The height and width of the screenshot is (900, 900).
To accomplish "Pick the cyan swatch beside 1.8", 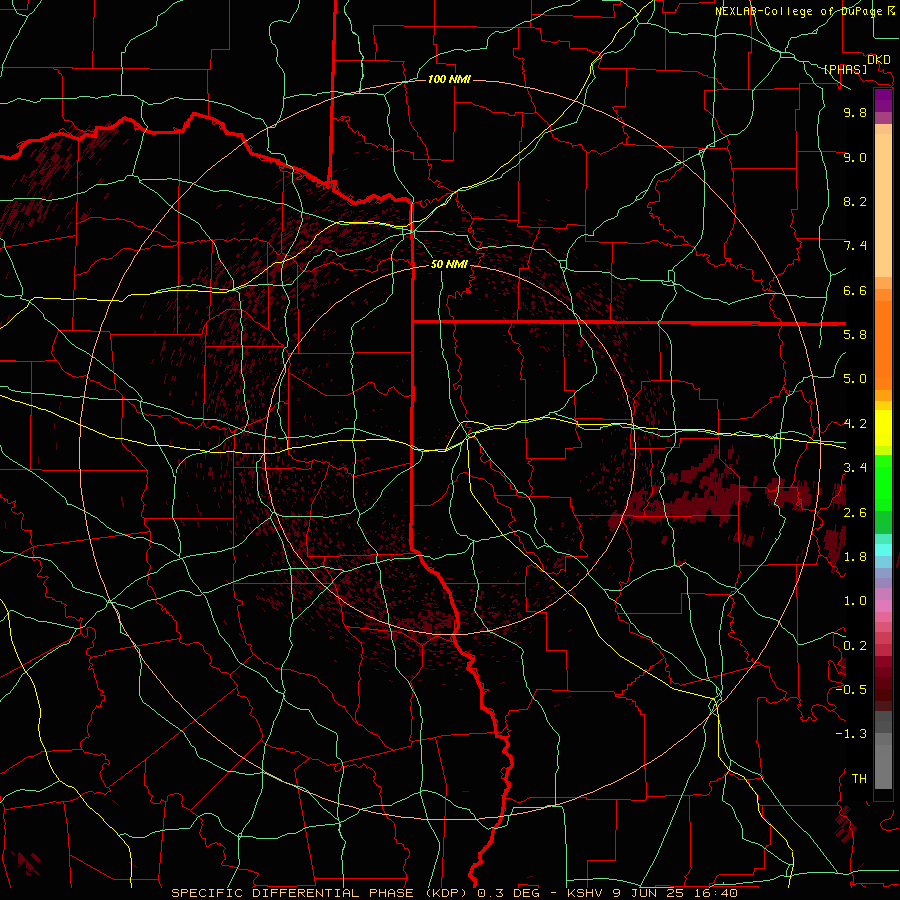I will tap(883, 550).
